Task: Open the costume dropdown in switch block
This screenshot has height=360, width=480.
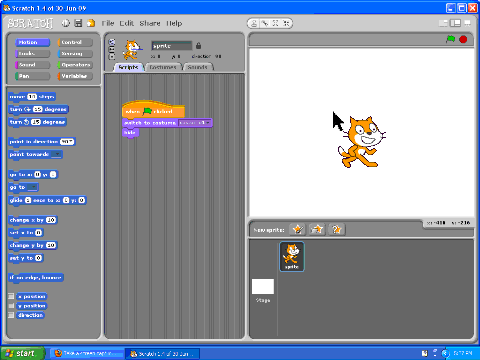Action: click(x=194, y=123)
